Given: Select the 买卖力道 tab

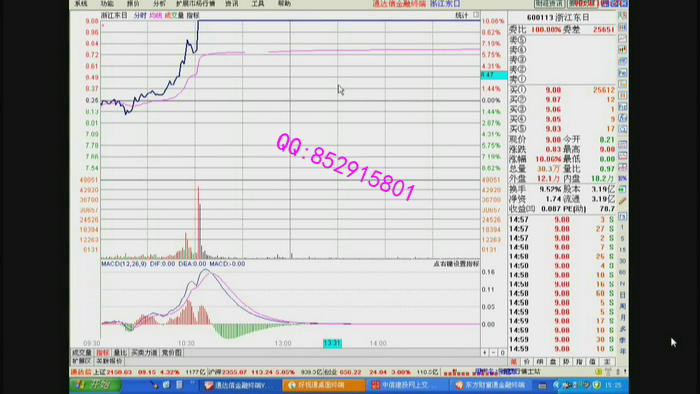Looking at the screenshot, I should coord(144,353).
